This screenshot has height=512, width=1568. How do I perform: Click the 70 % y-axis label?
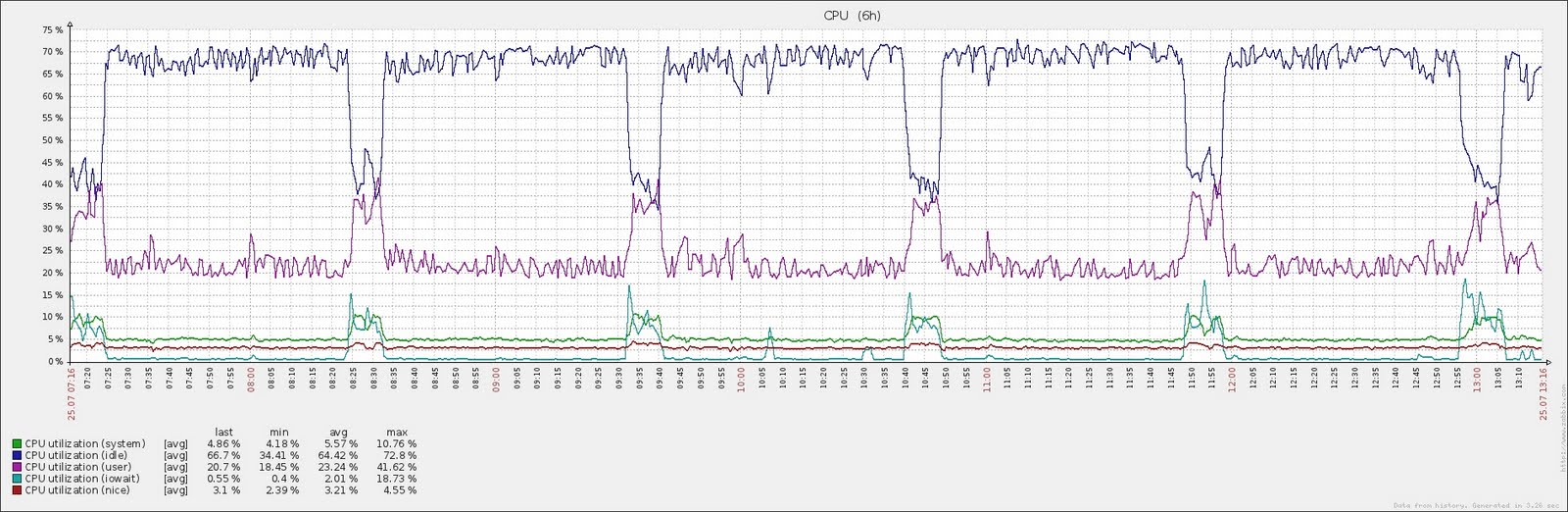[x=53, y=52]
